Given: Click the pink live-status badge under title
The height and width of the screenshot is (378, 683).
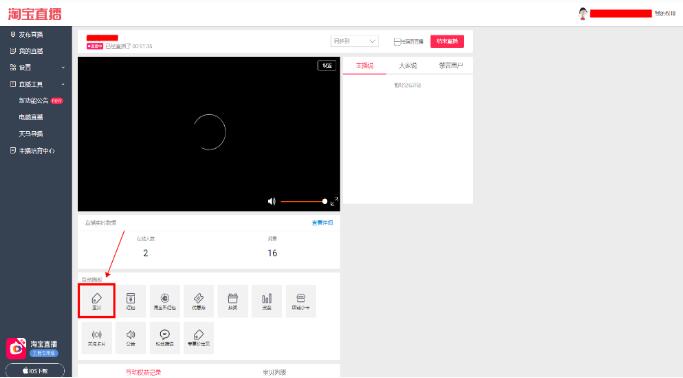Looking at the screenshot, I should click(95, 46).
